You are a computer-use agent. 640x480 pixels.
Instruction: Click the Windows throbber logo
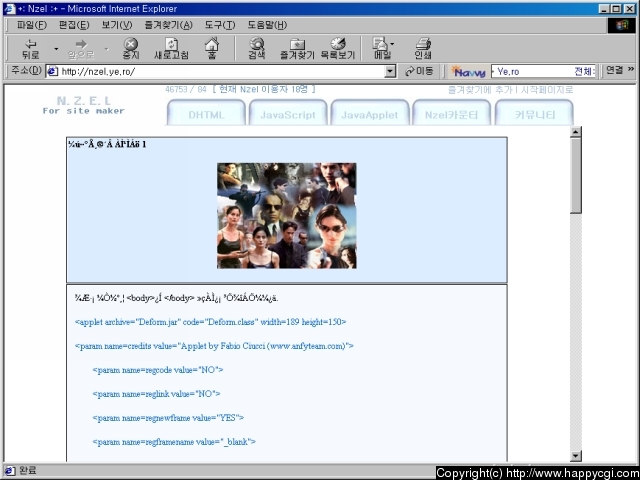[622, 25]
